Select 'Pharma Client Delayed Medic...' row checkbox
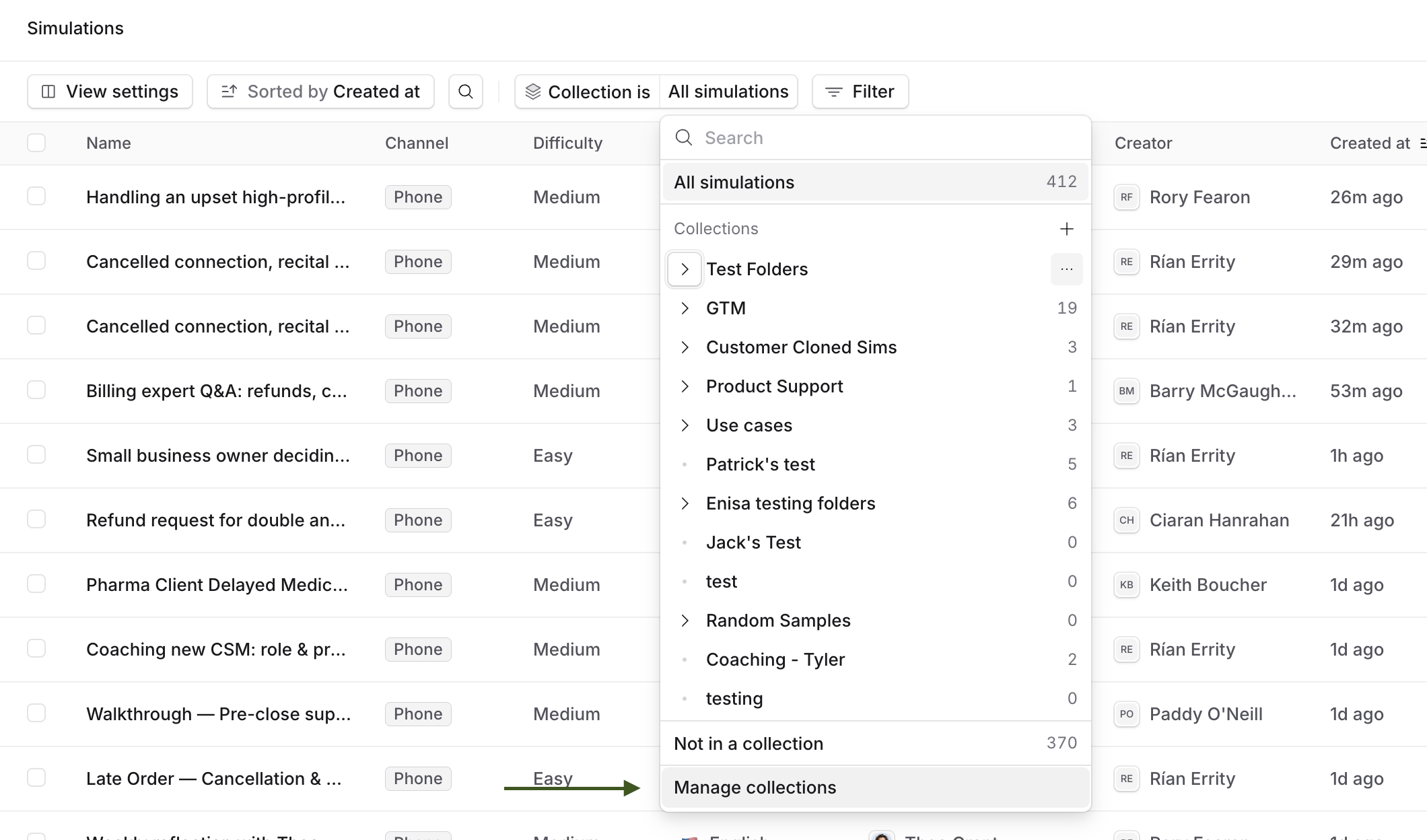 click(36, 584)
